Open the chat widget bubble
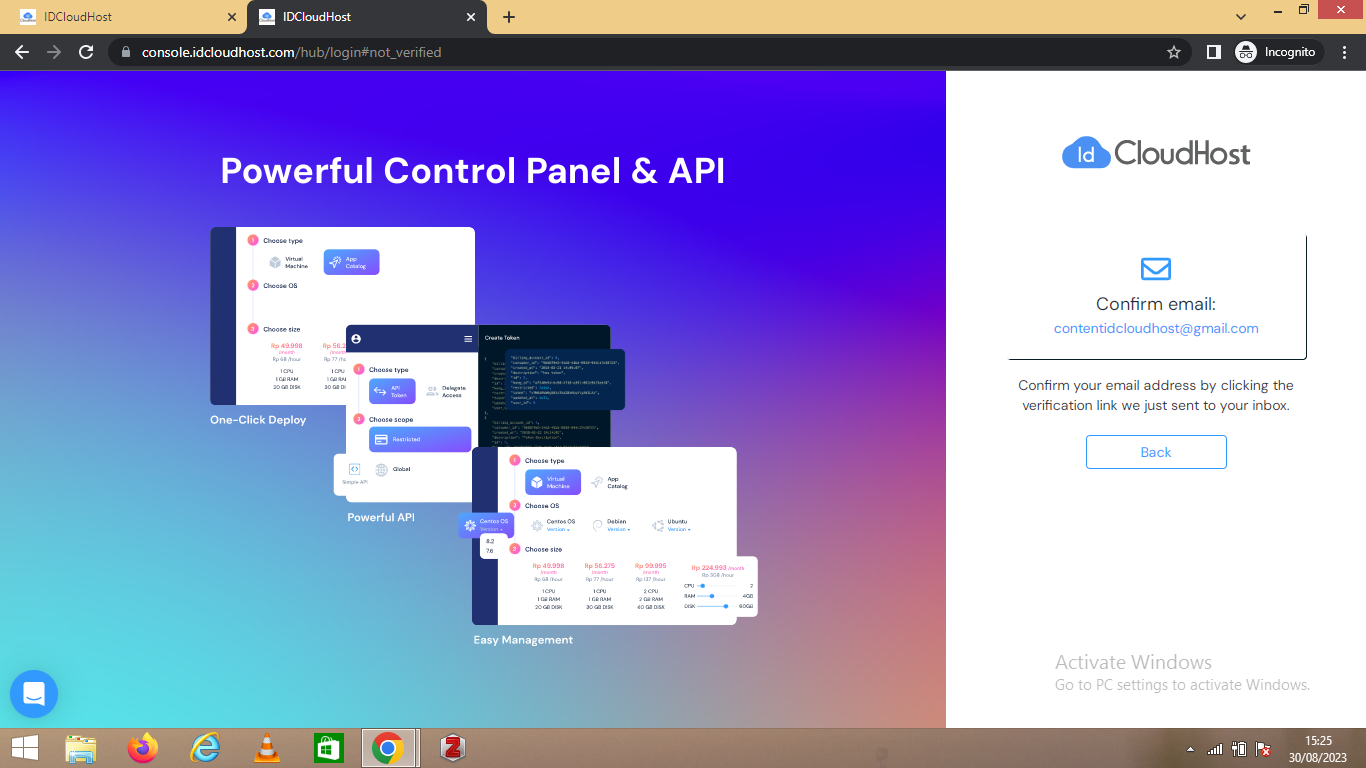 pos(34,694)
